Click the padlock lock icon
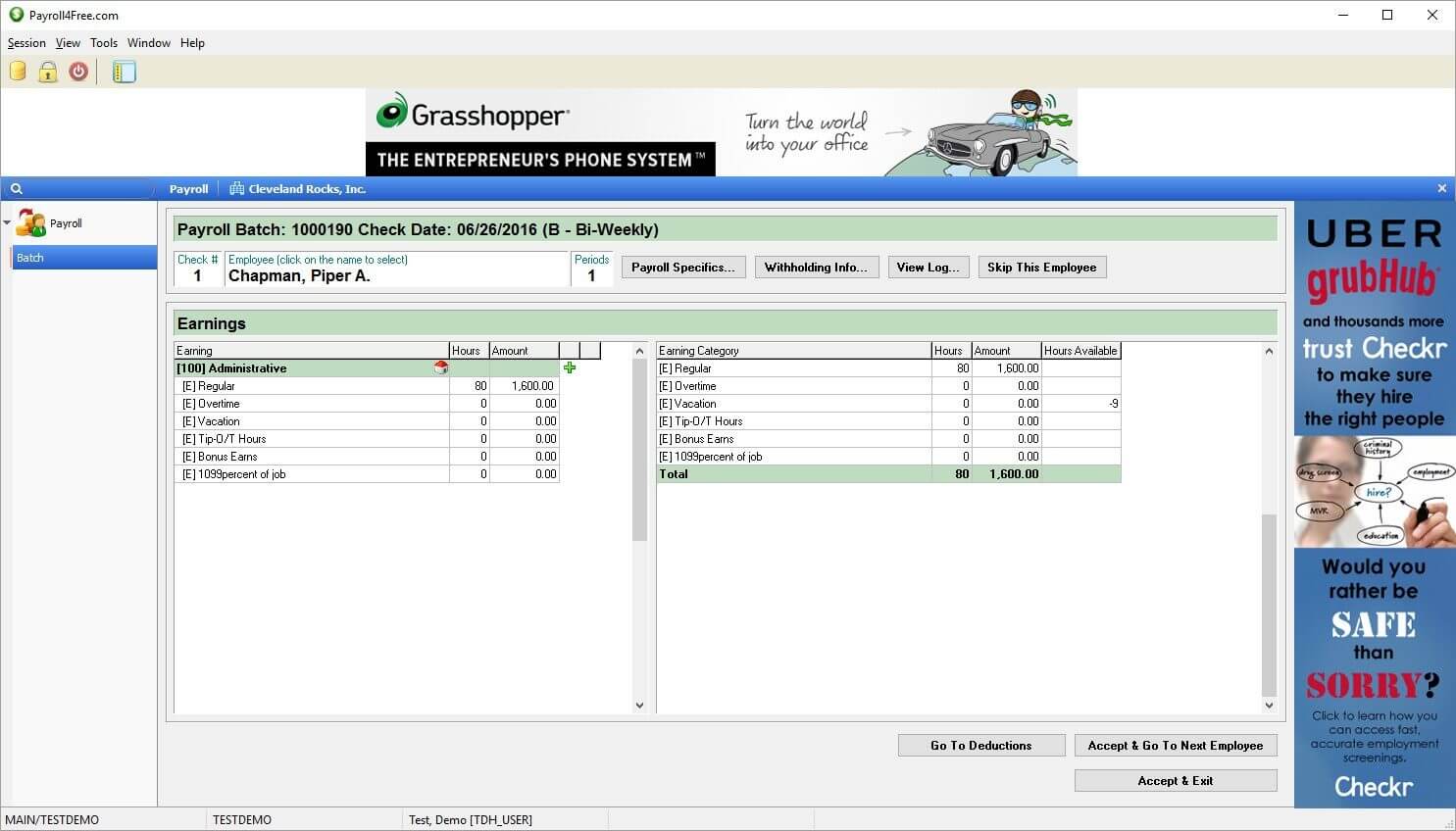Screen dimensions: 1456x831 [x=47, y=71]
